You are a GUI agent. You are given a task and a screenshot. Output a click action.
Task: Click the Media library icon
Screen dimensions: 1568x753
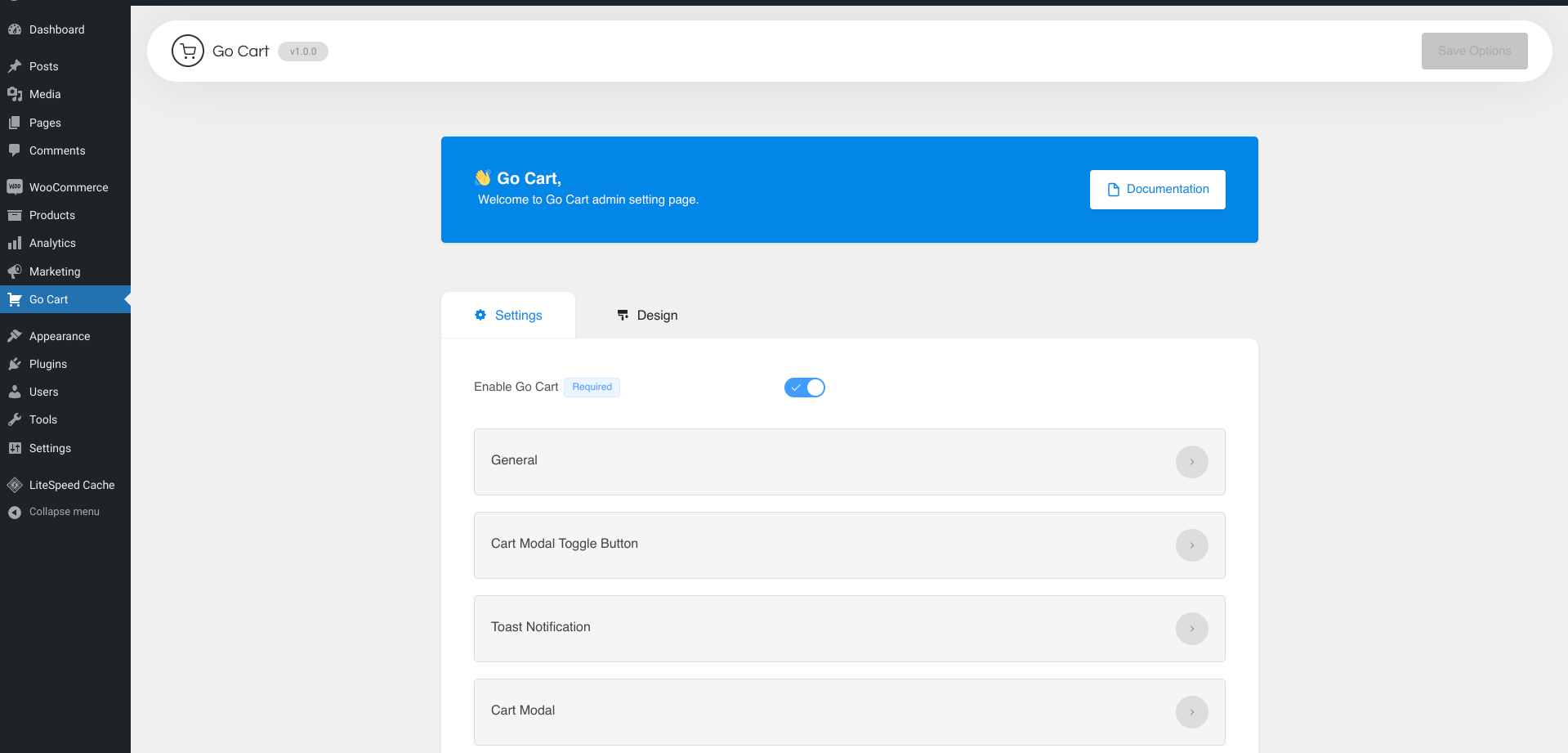[x=15, y=94]
